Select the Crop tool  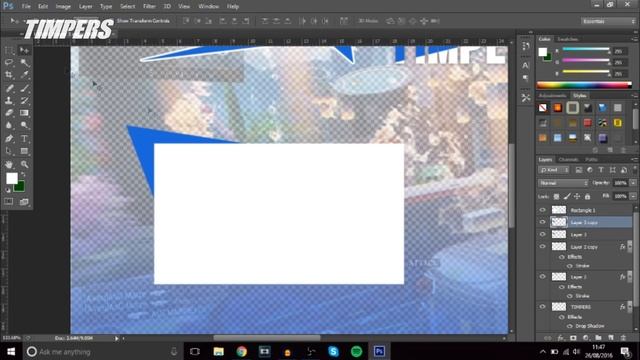(9, 75)
